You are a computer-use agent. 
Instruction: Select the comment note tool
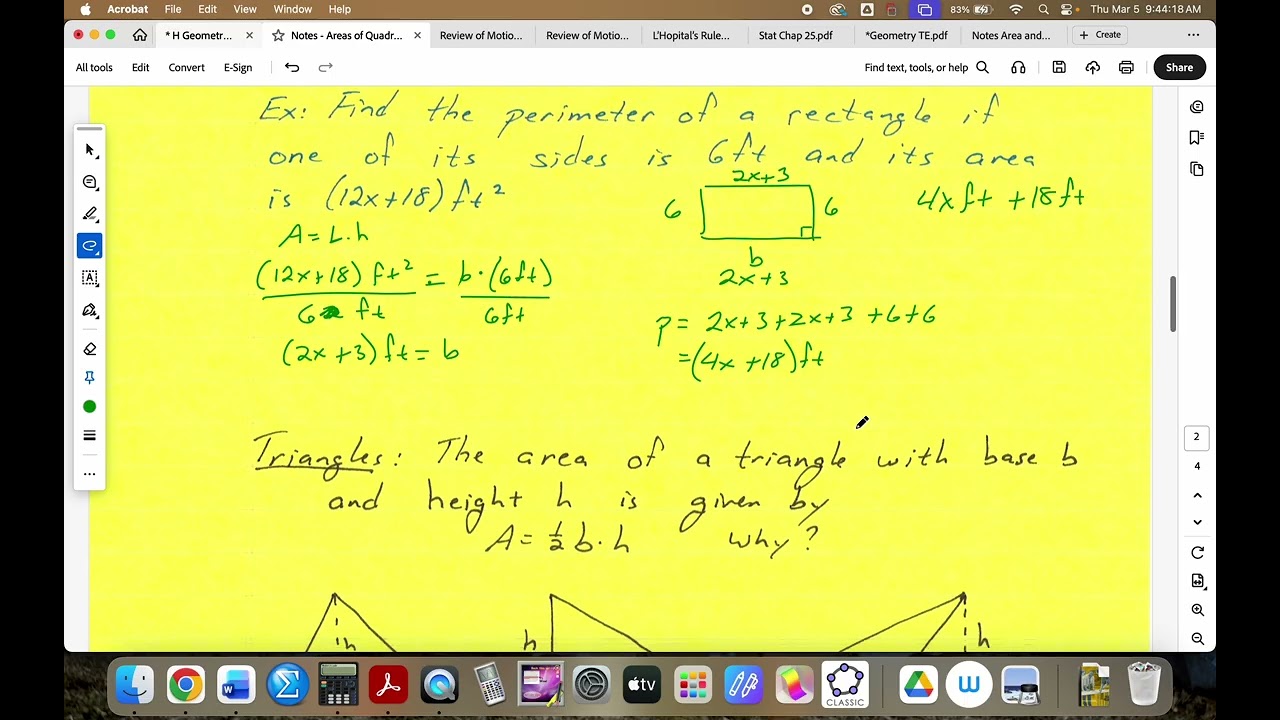(90, 182)
